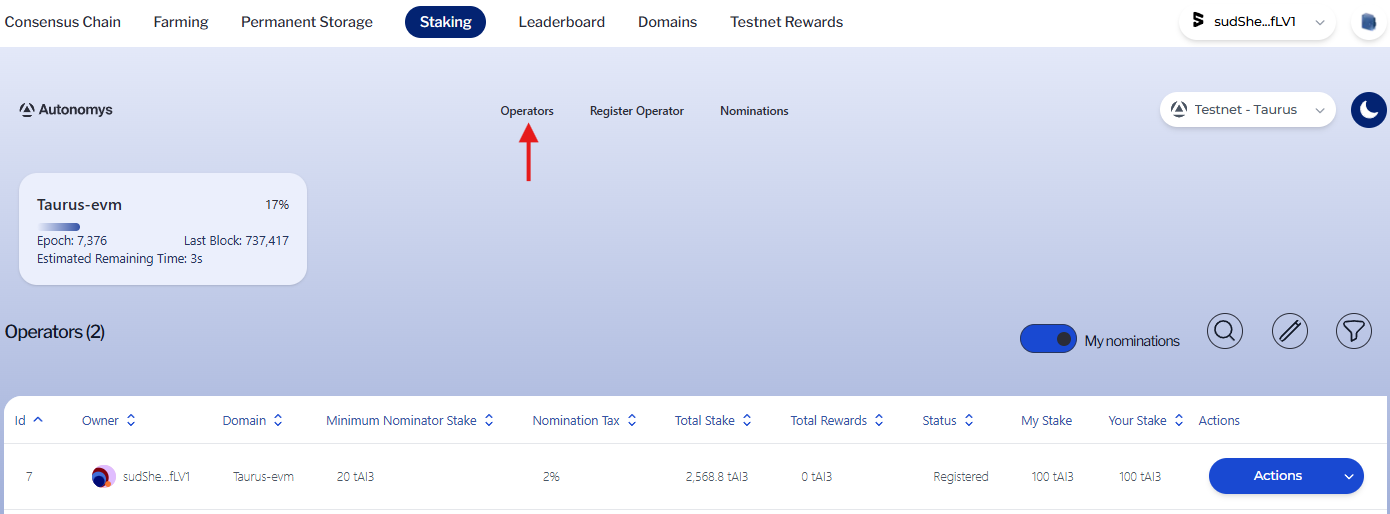
Task: Toggle dark mode with the moon icon
Action: pos(1369,110)
